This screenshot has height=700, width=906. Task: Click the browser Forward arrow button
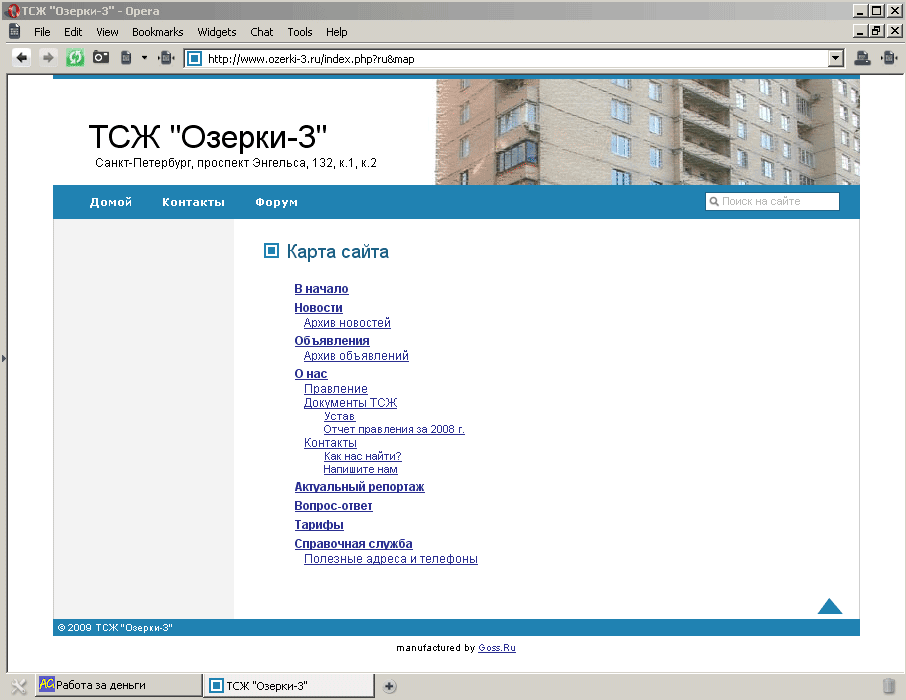click(48, 58)
